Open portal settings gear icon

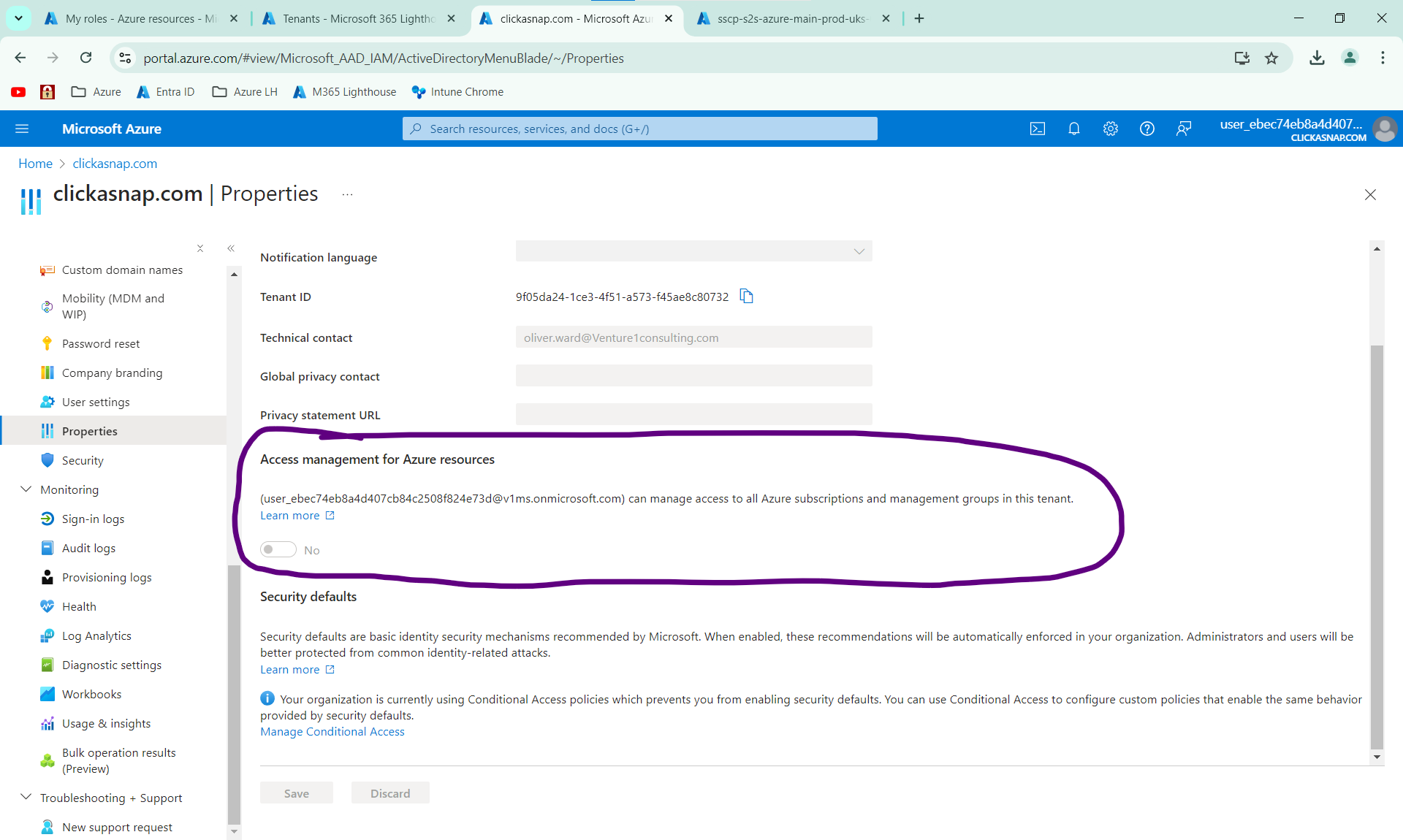pyautogui.click(x=1110, y=129)
